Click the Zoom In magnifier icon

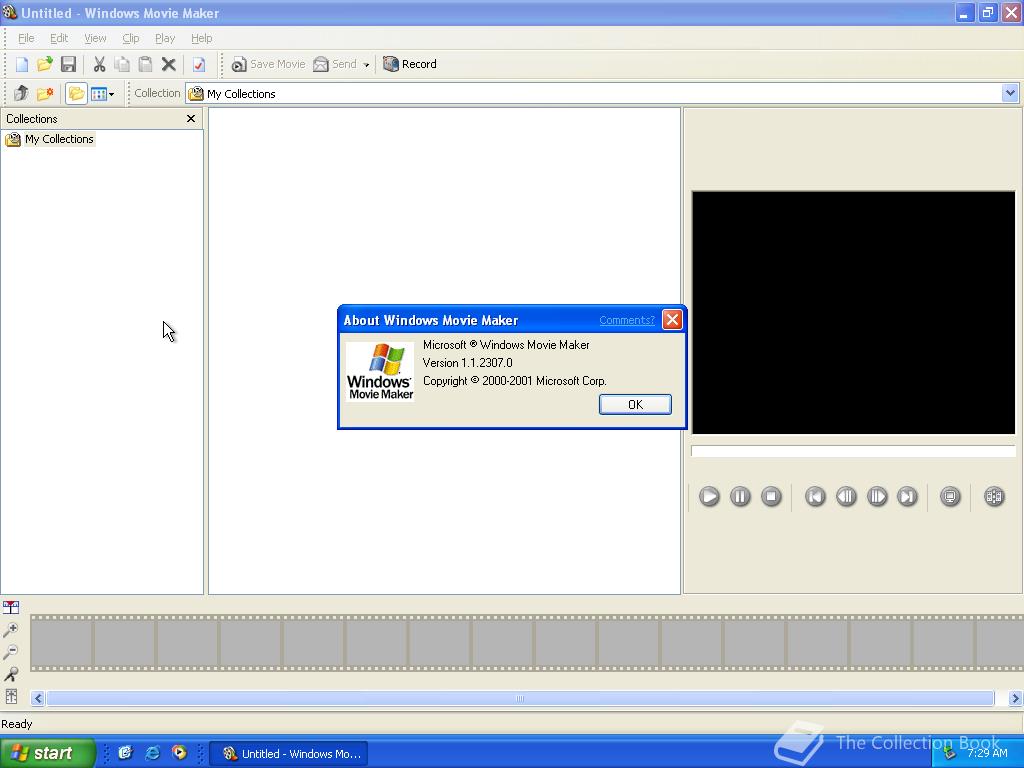pyautogui.click(x=10, y=630)
